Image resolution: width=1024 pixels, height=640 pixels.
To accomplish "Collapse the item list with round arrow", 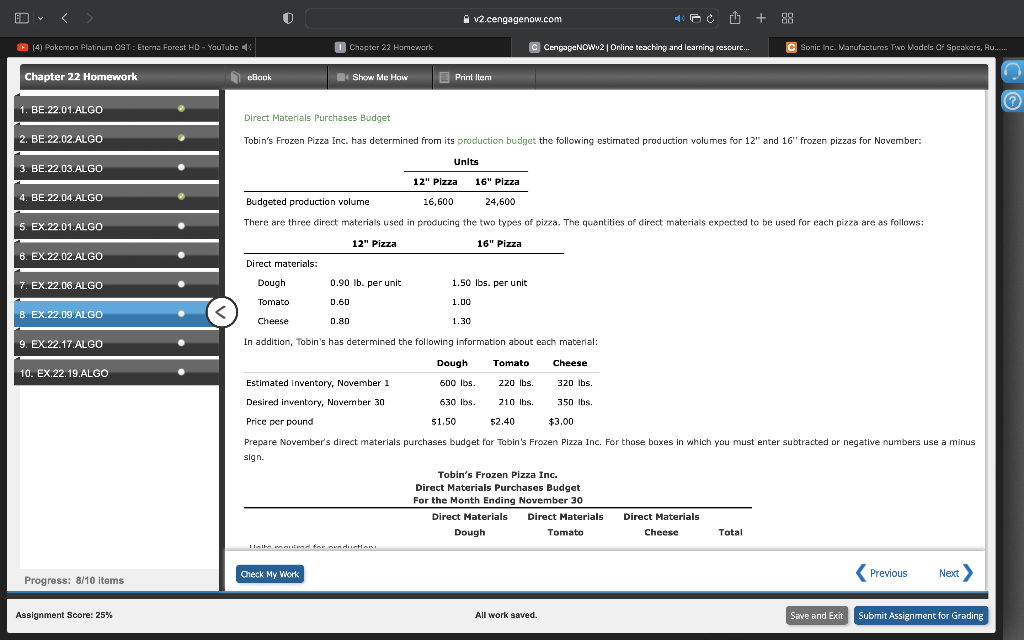I will (x=221, y=312).
